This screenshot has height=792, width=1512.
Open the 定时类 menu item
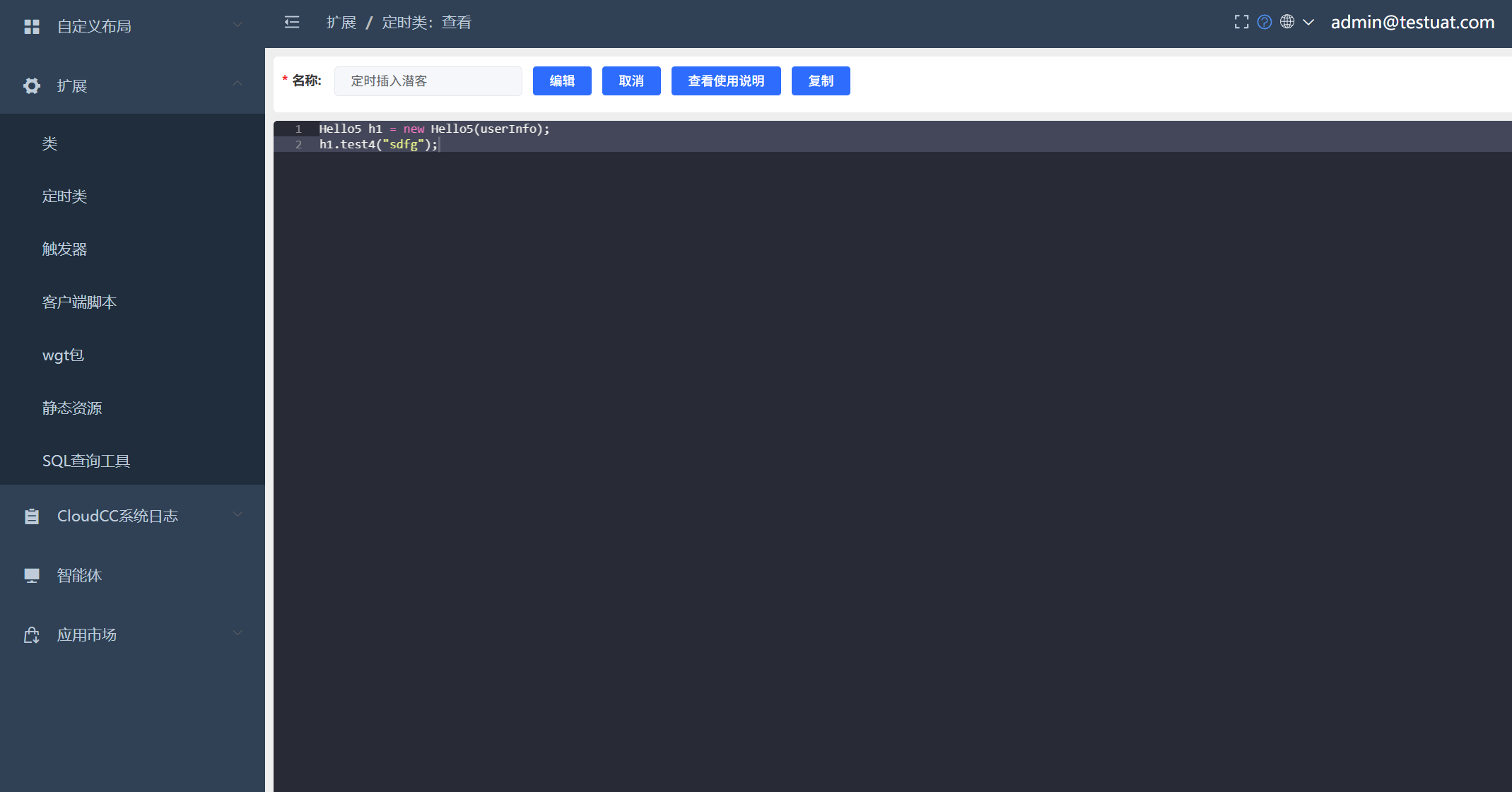click(64, 196)
